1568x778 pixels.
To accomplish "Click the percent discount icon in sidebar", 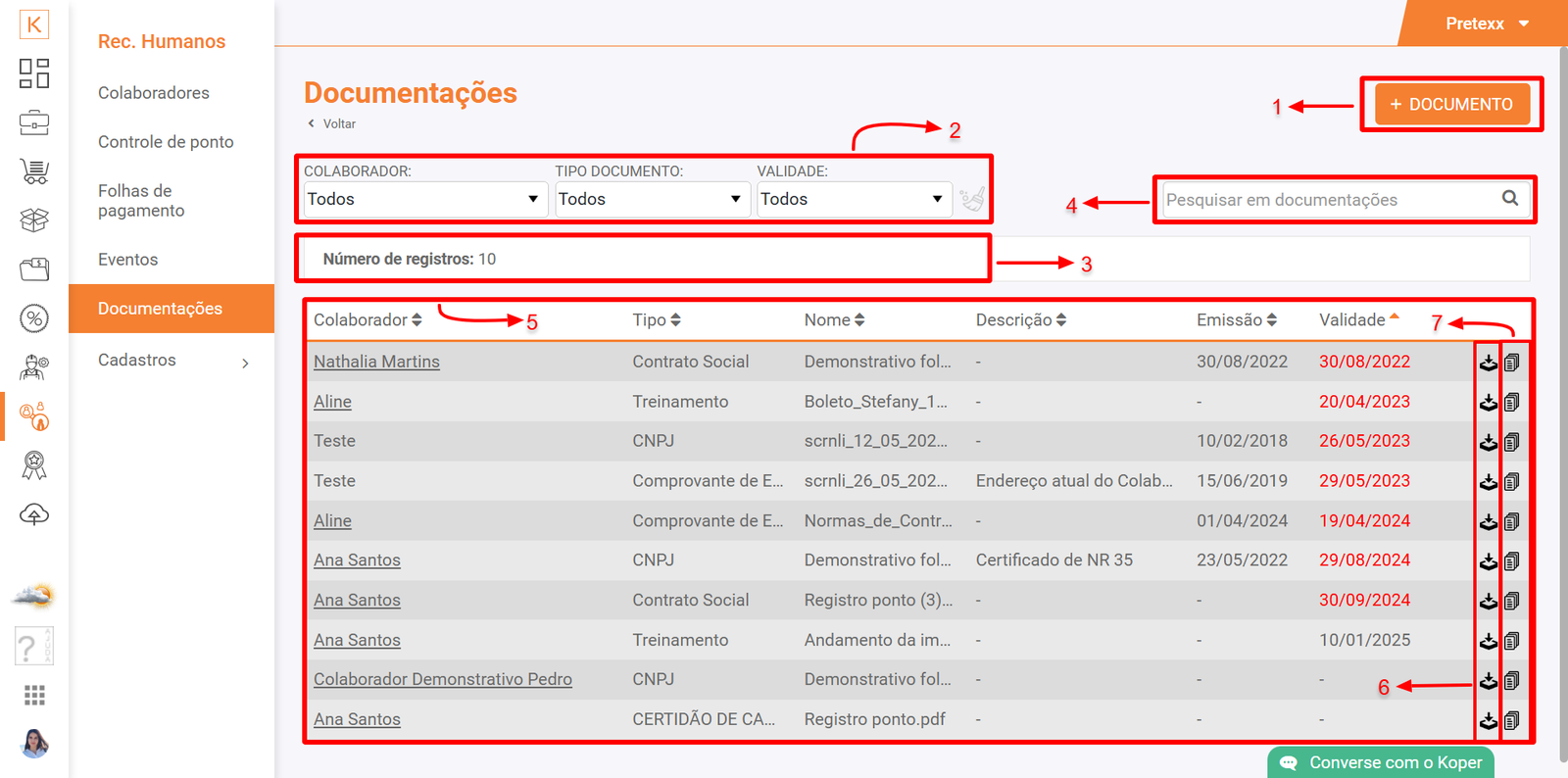I will coord(34,318).
